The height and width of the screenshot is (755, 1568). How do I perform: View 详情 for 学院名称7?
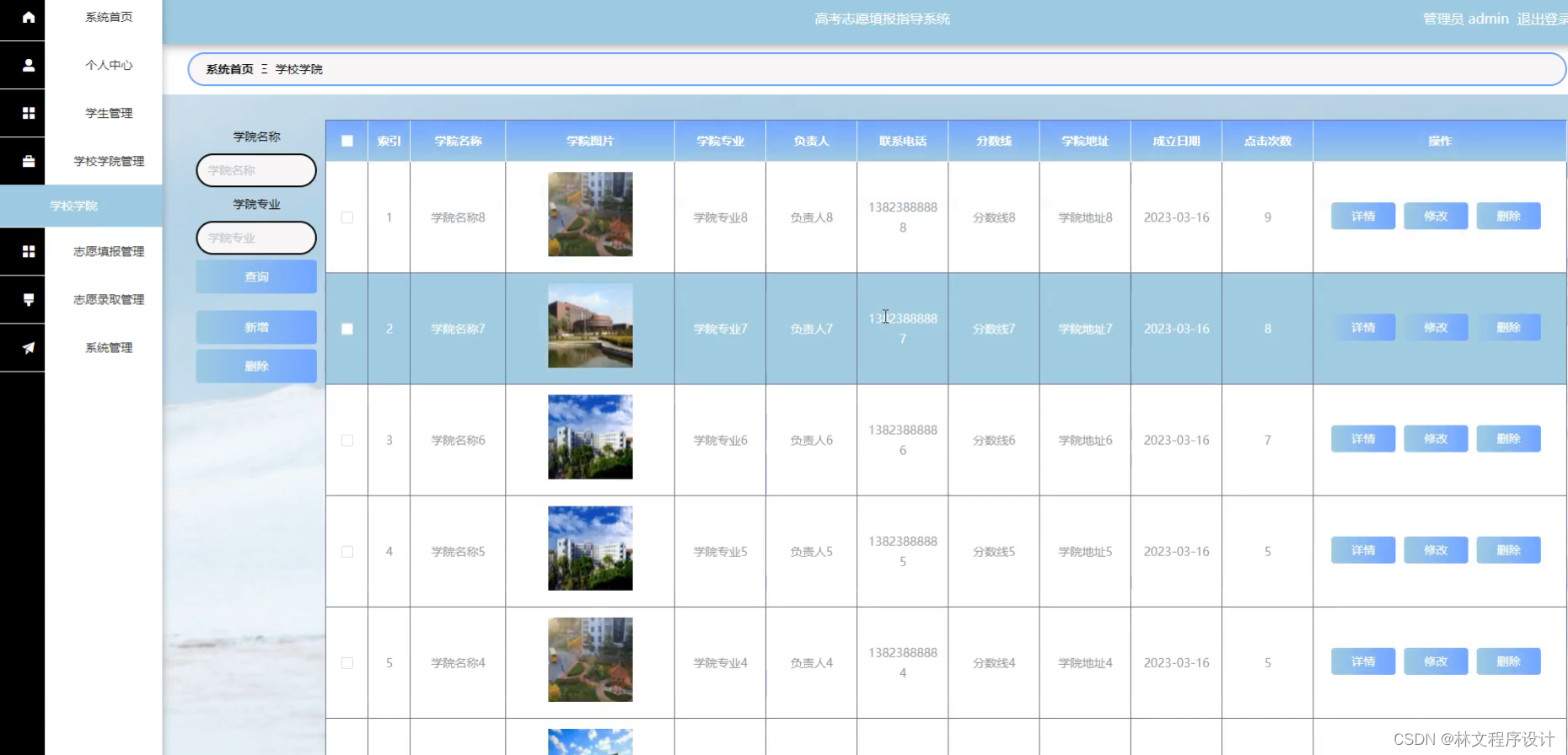pos(1363,327)
